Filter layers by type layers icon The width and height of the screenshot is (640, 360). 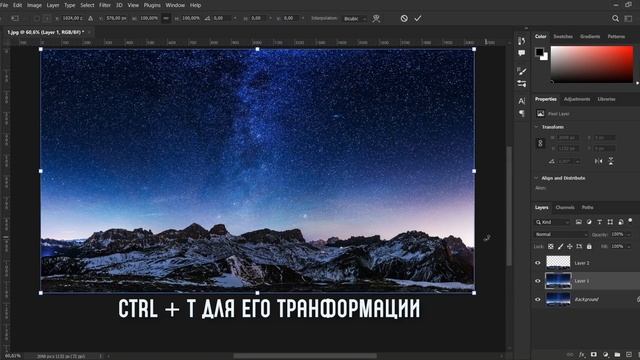600,222
